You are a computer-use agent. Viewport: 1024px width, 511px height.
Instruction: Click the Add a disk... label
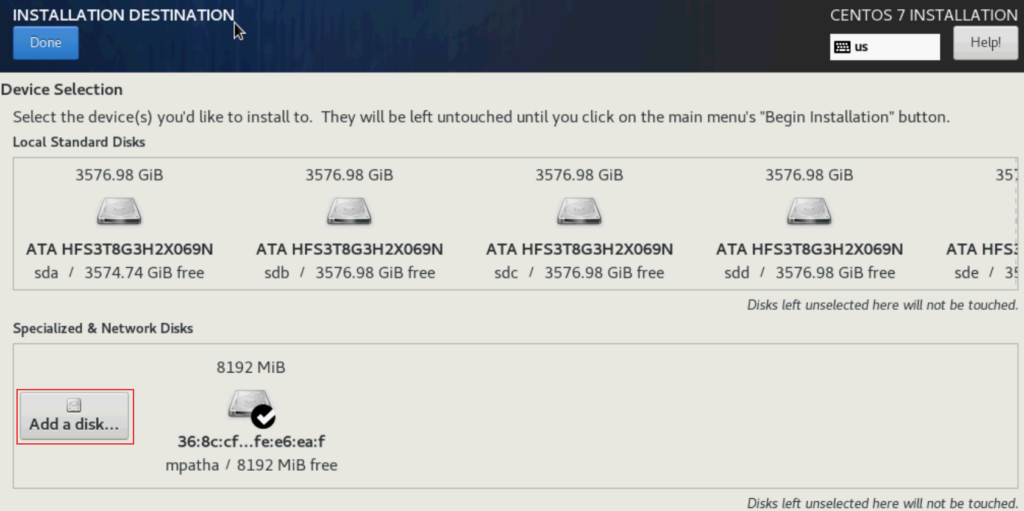pos(74,424)
